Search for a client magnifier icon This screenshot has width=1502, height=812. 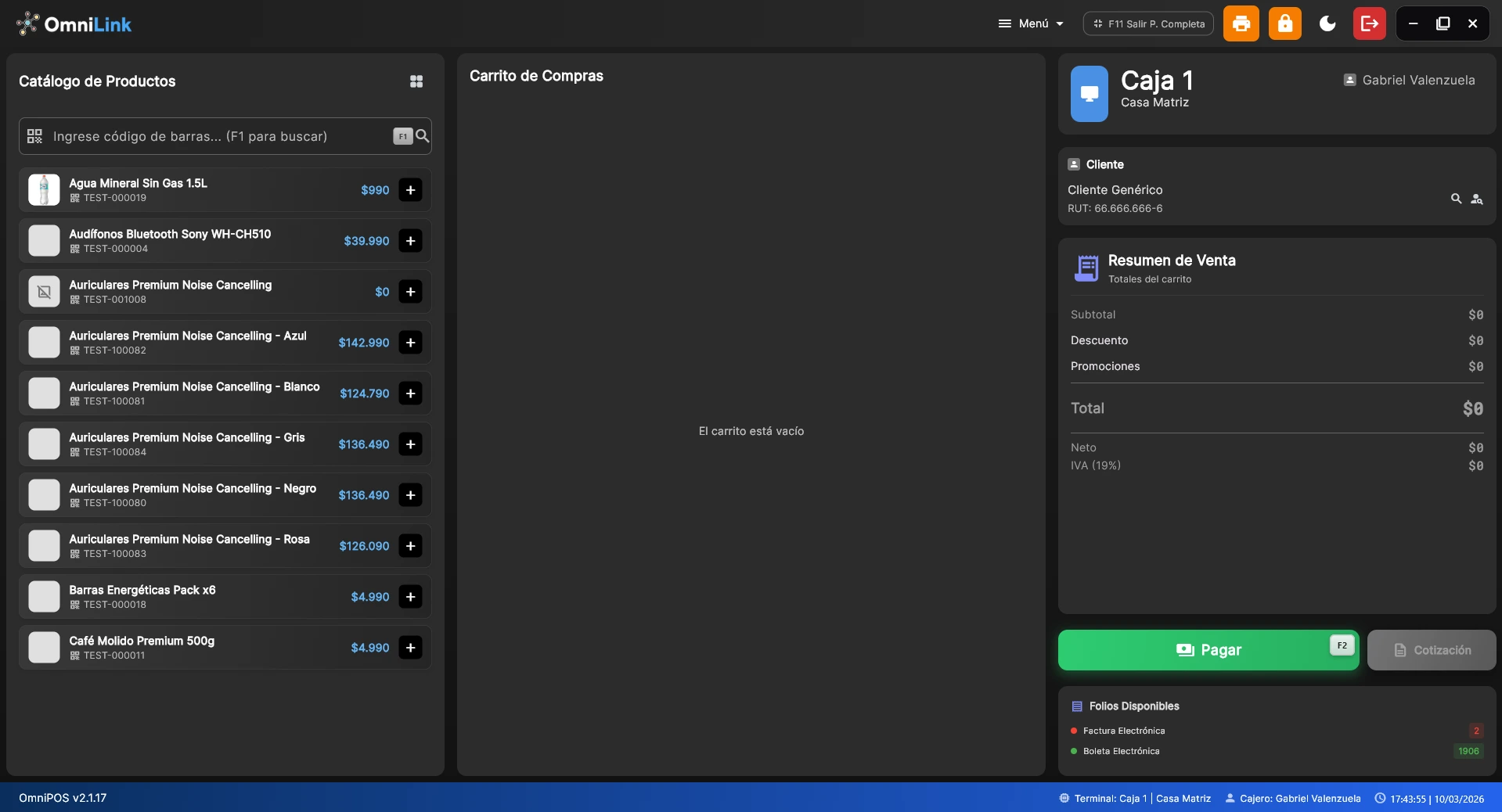[x=1456, y=199]
